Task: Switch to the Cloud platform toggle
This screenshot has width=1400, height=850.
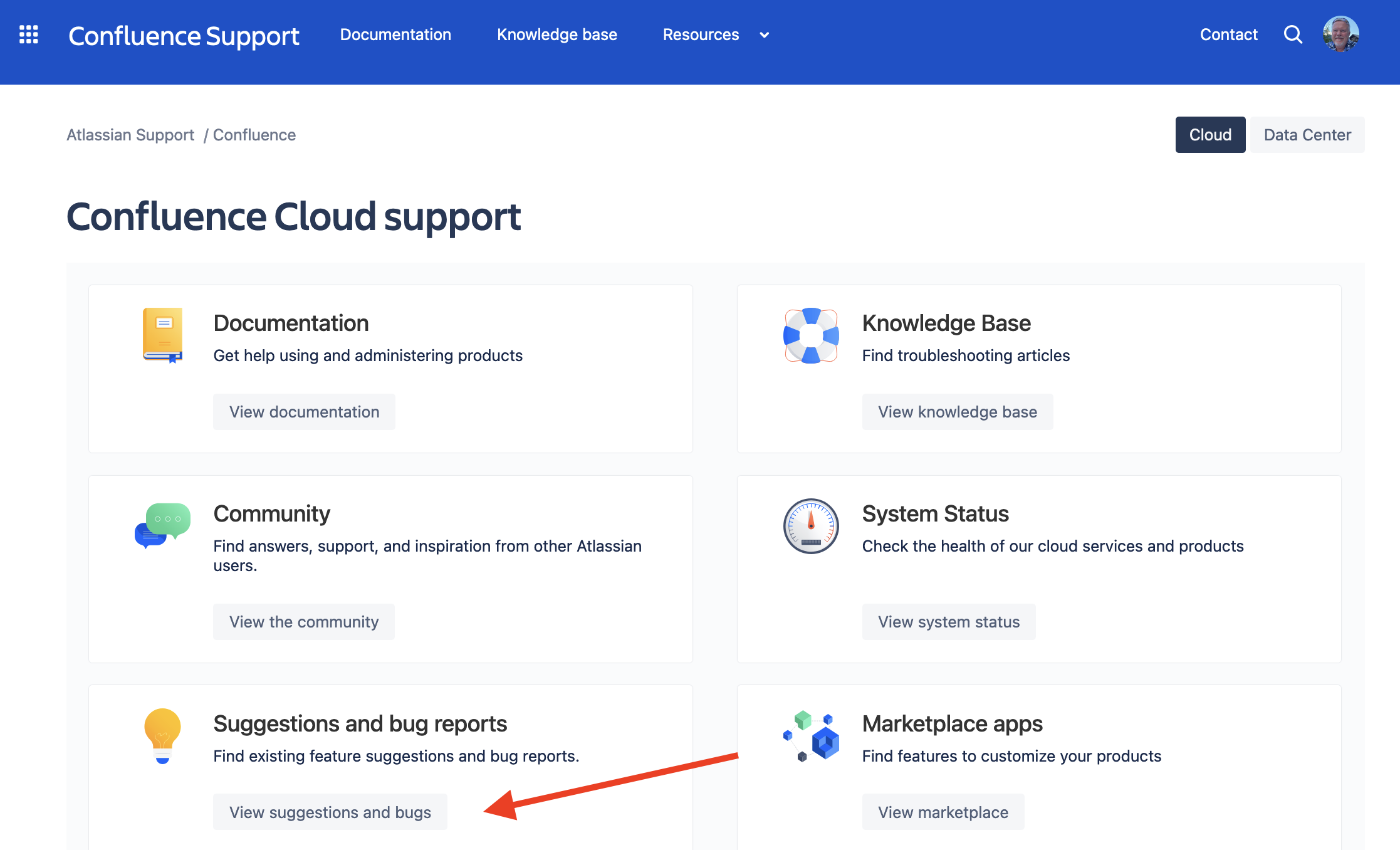Action: (x=1209, y=134)
